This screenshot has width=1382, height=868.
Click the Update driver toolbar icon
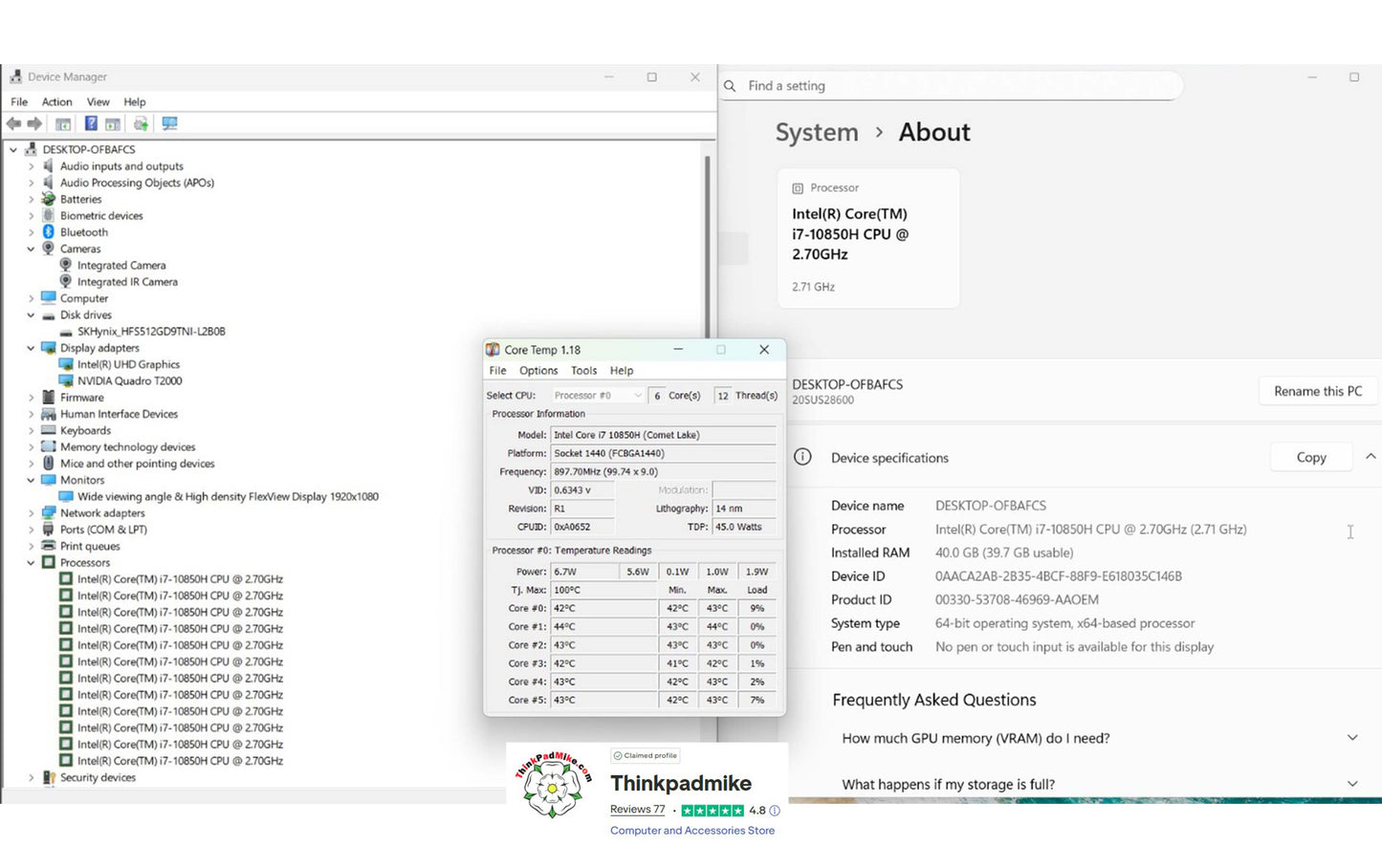[x=141, y=123]
